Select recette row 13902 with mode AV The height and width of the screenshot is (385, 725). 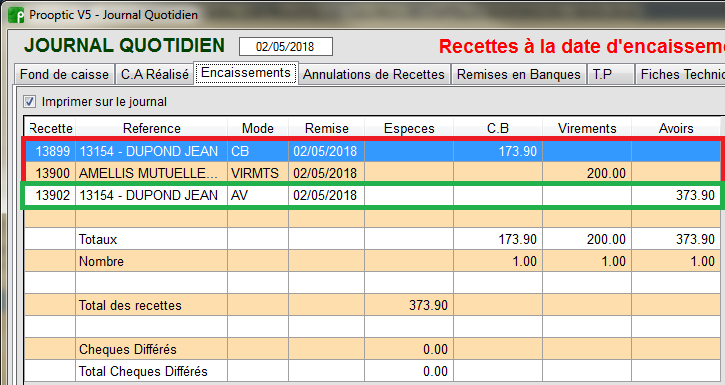coord(372,195)
